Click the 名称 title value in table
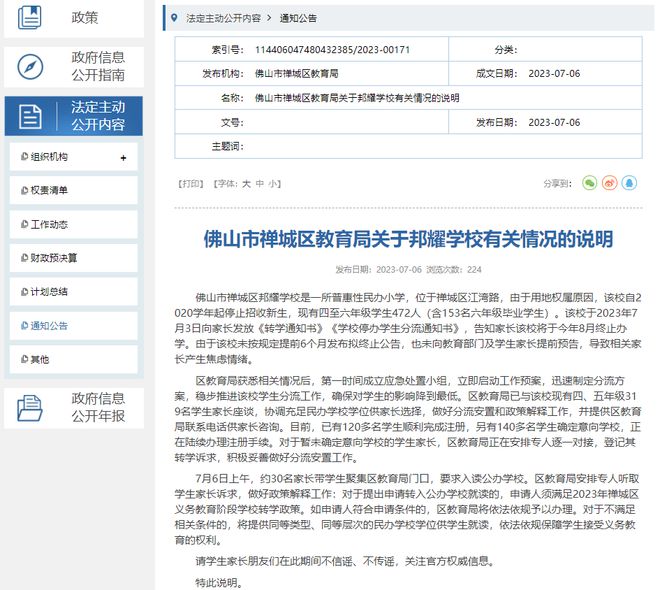The width and height of the screenshot is (660, 590). pyautogui.click(x=357, y=98)
